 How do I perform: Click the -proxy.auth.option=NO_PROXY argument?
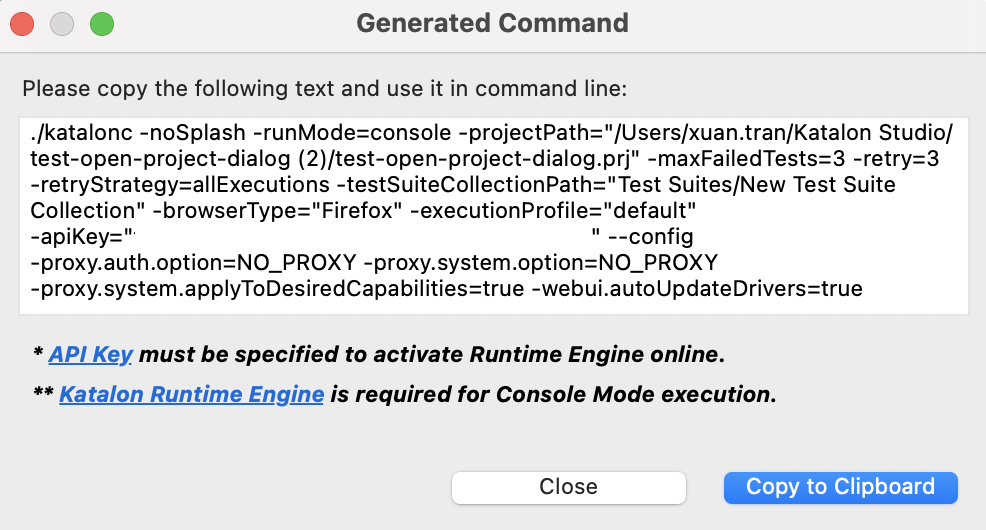tap(193, 264)
